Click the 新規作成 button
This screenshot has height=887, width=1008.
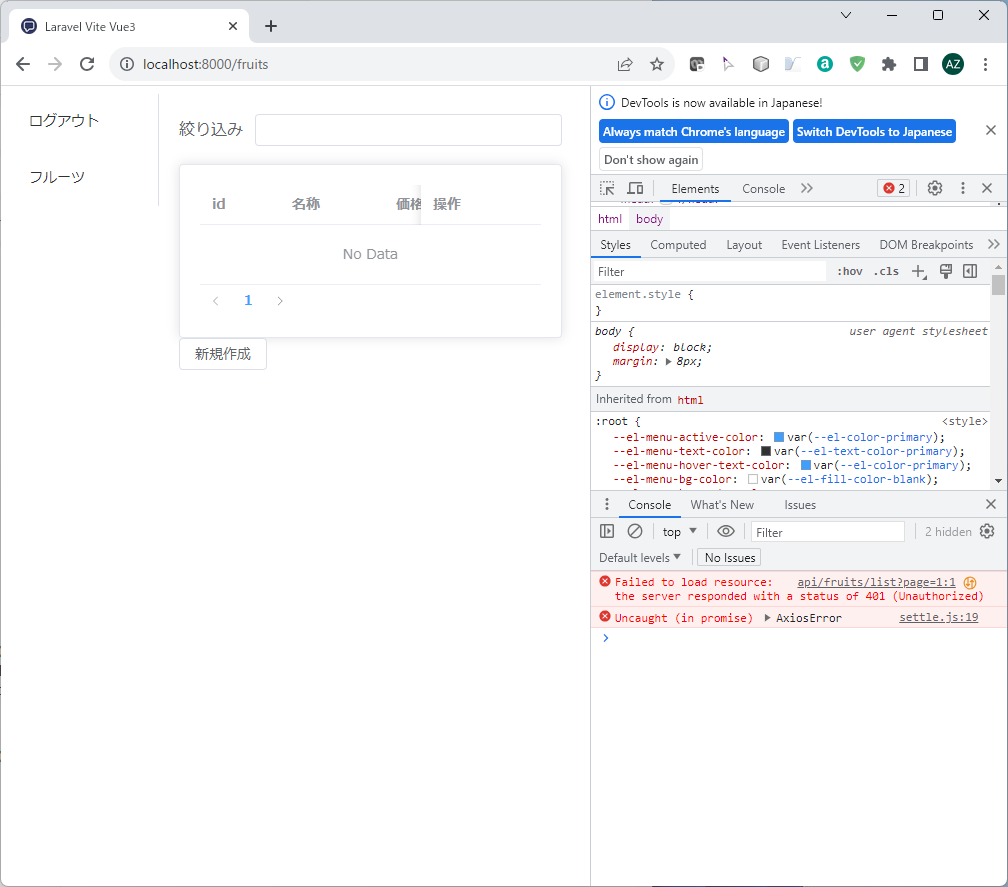coord(222,354)
